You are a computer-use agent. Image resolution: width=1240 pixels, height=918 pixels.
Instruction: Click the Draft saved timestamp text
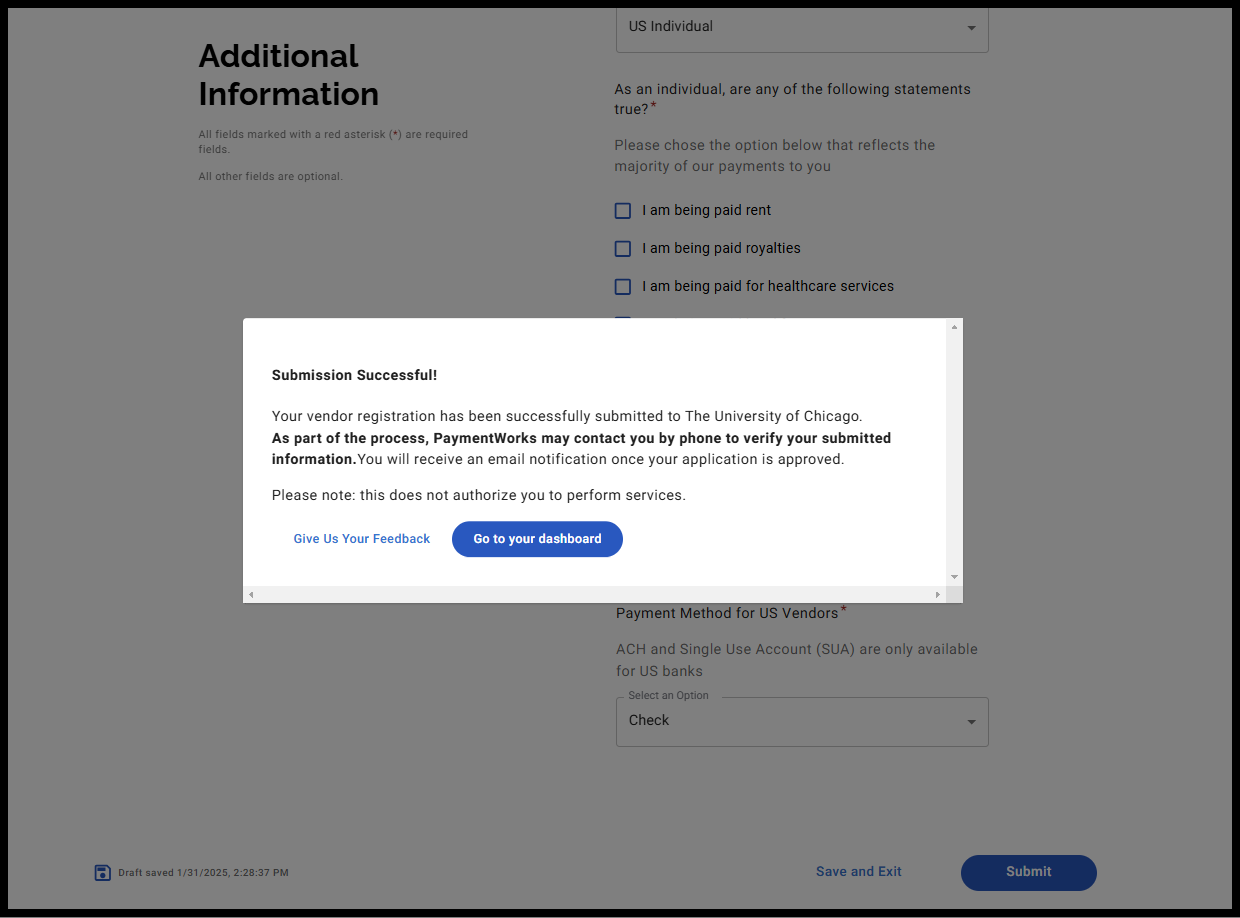pos(203,873)
